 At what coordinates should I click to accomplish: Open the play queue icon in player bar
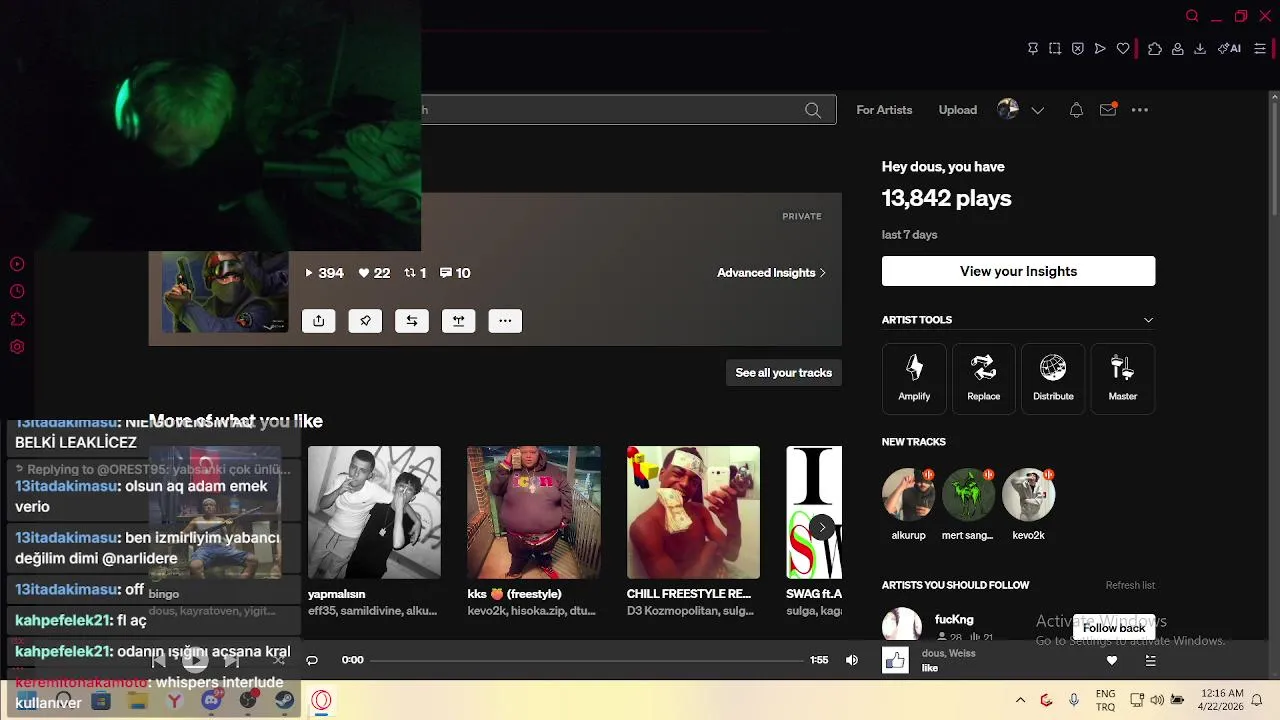pyautogui.click(x=1150, y=660)
